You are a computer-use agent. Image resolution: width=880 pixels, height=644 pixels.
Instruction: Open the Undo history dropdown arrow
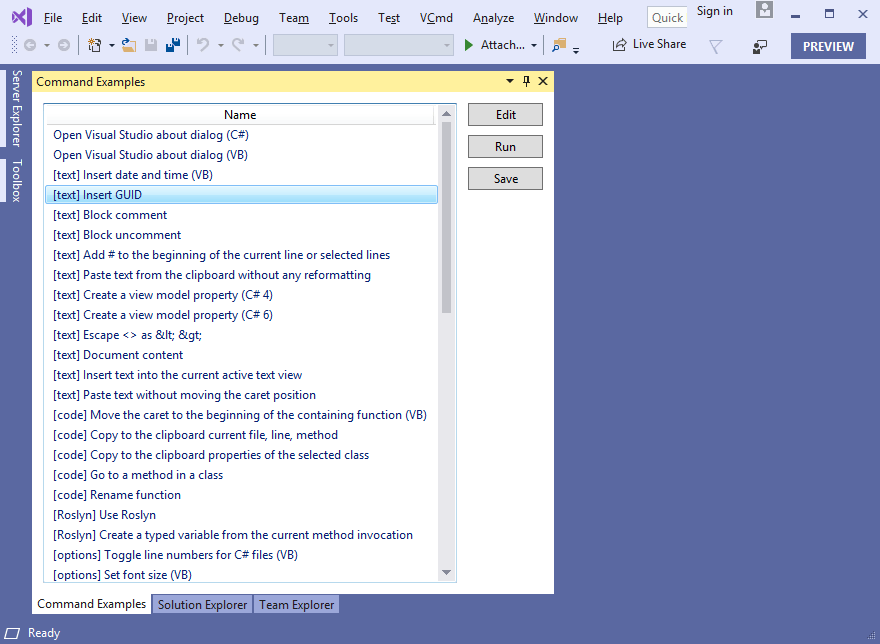tap(219, 46)
